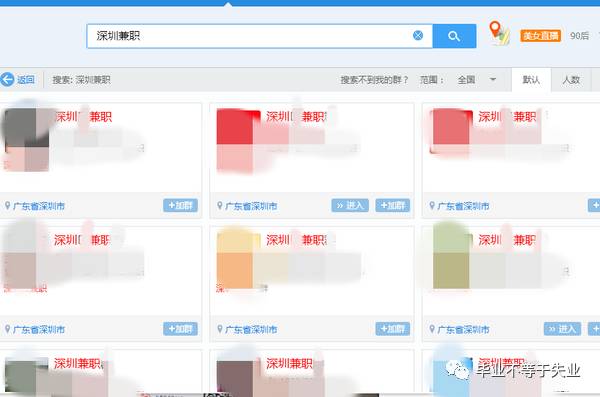Click 广东省深圳市 location on the orange avatar card
Image resolution: width=600 pixels, height=397 pixels.
point(251,330)
